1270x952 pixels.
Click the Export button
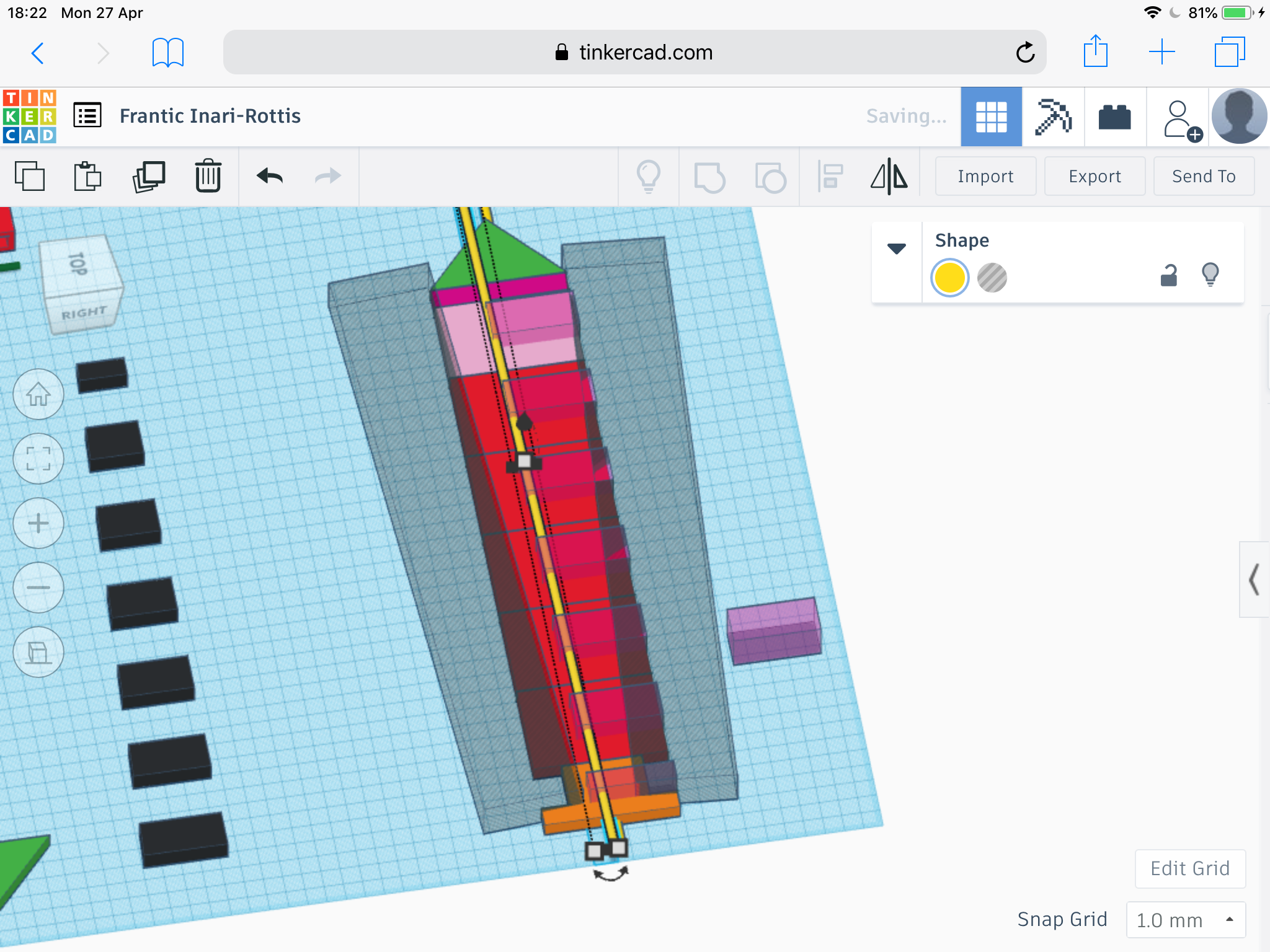pyautogui.click(x=1095, y=176)
